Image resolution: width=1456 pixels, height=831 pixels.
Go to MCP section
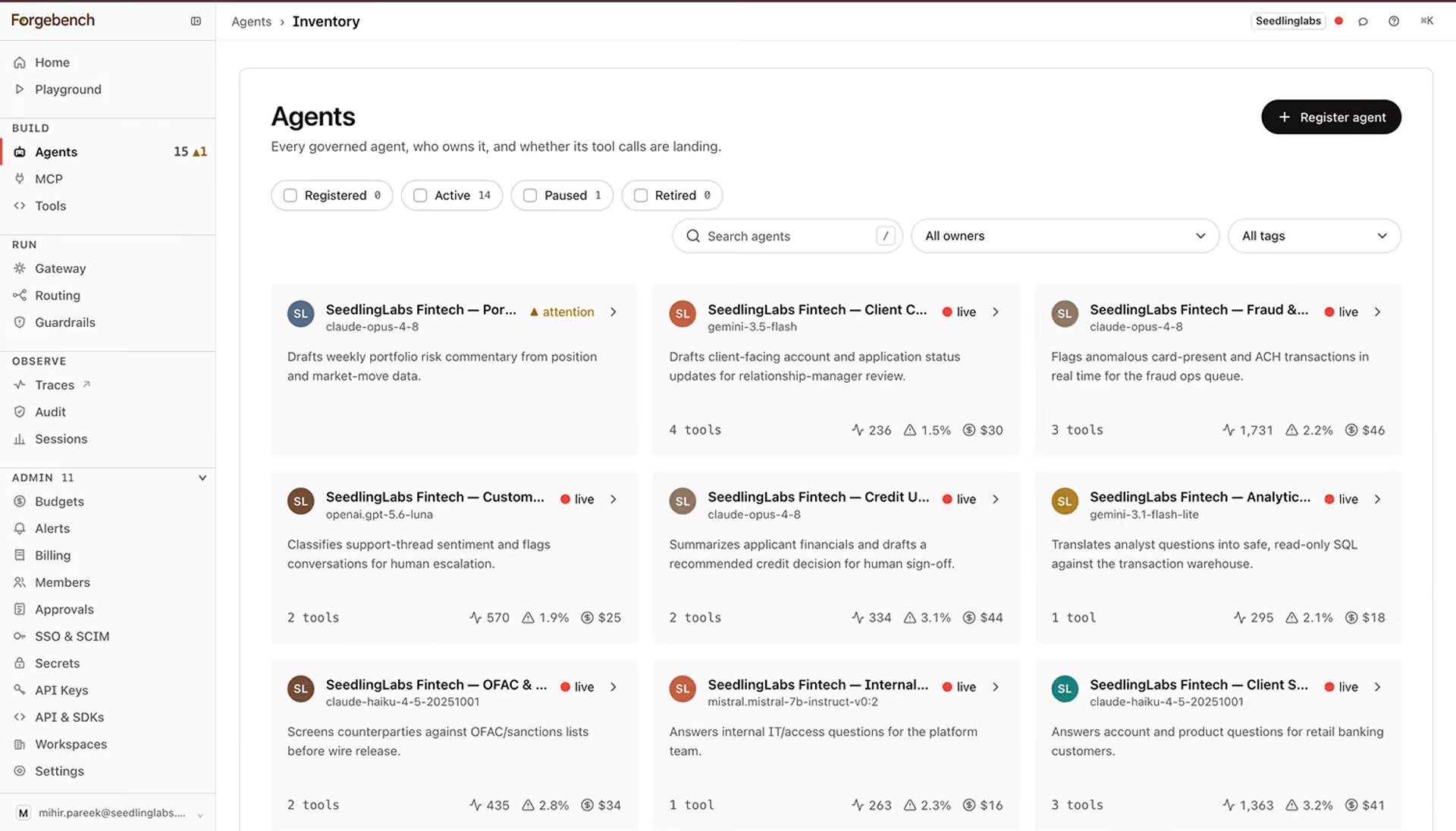pos(49,179)
